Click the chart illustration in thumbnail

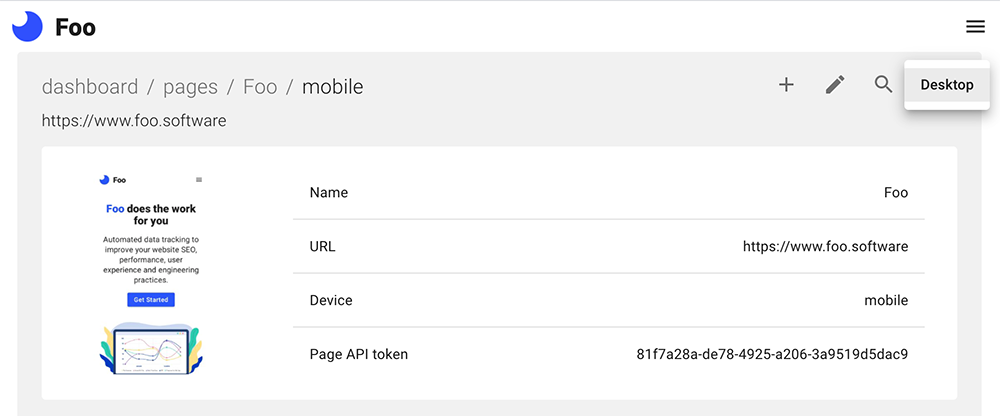point(151,348)
